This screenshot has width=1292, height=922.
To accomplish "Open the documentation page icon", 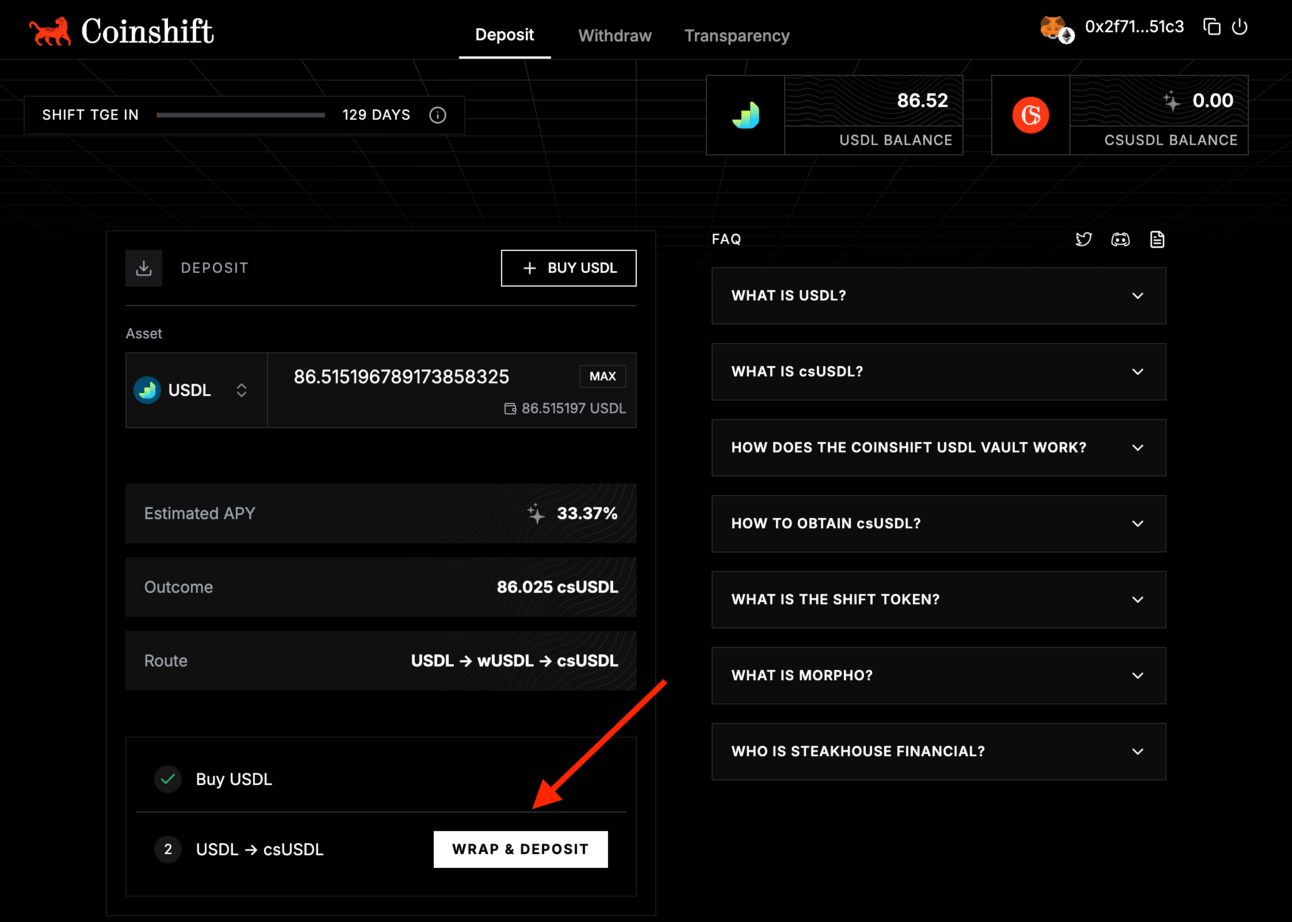I will (1157, 239).
